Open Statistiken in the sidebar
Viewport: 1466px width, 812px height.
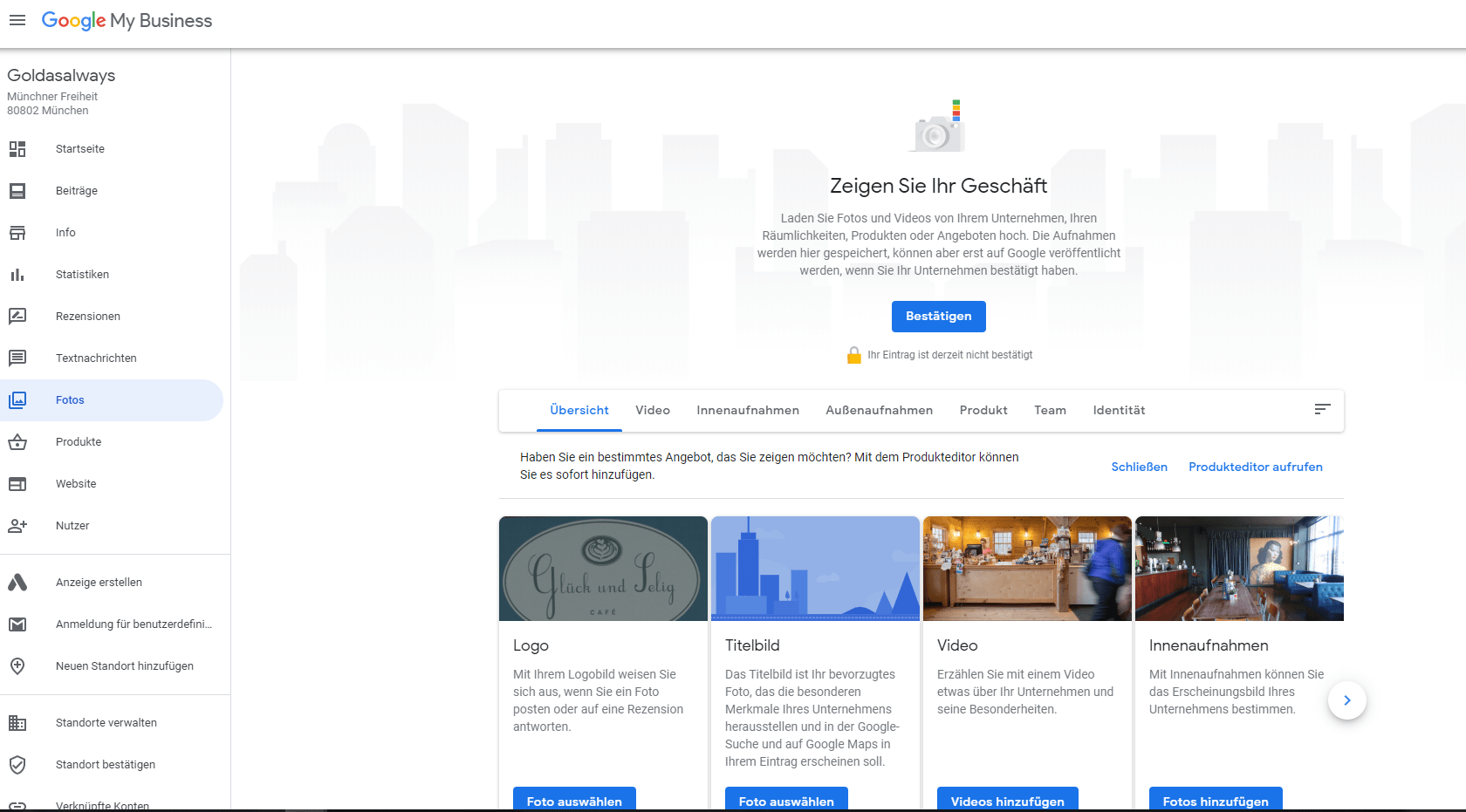pyautogui.click(x=112, y=275)
